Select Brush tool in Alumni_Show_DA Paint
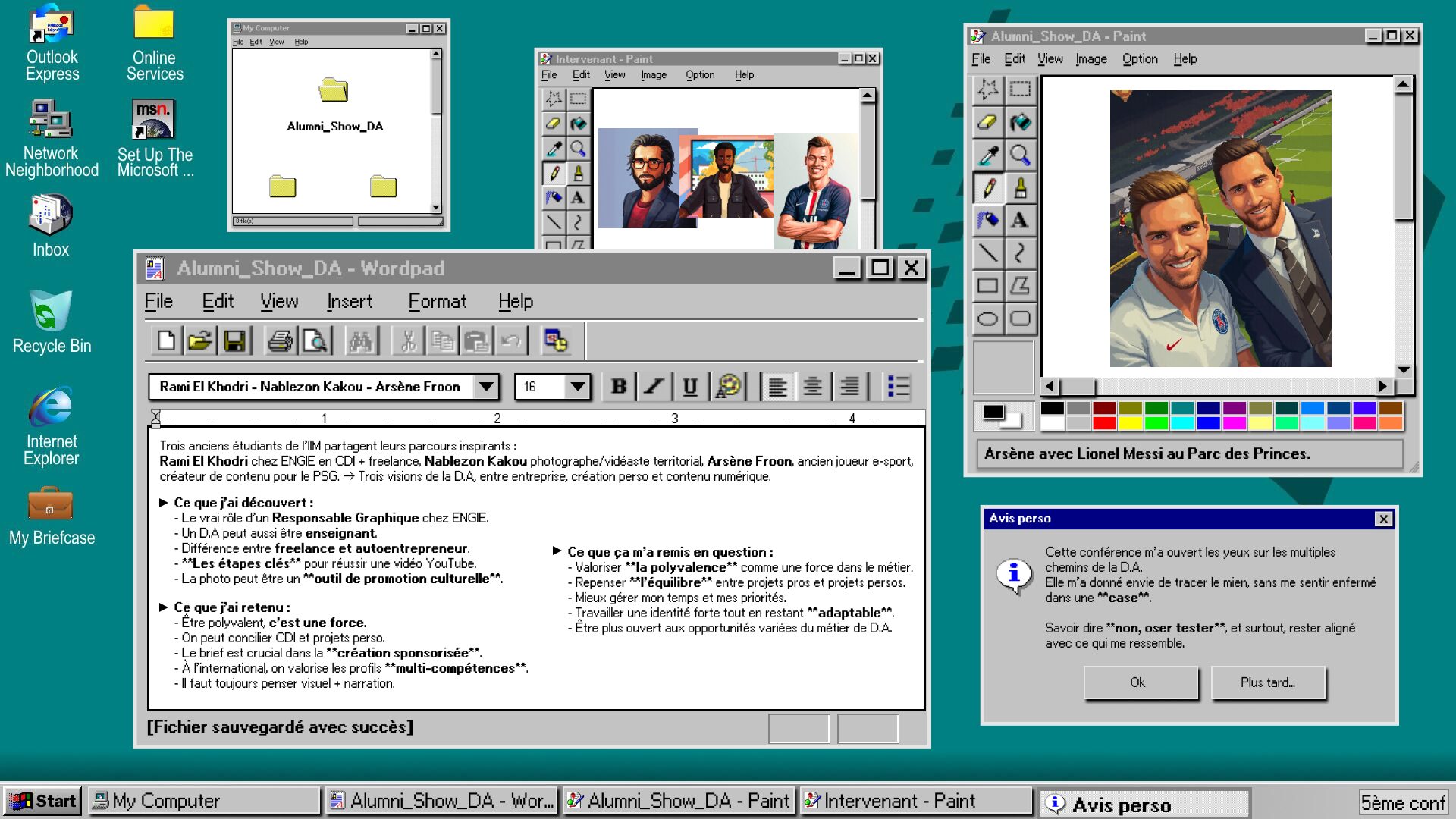Viewport: 1456px width, 819px height. [x=1021, y=187]
